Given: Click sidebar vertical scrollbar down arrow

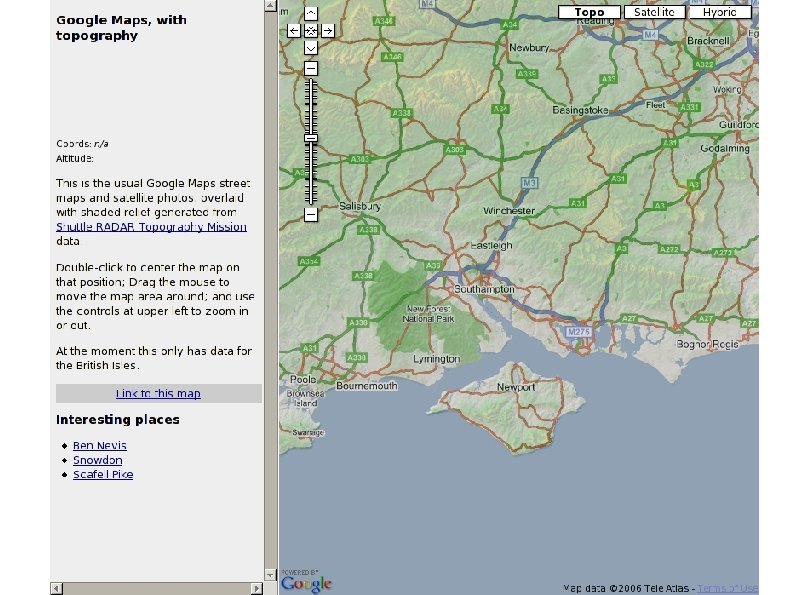Looking at the screenshot, I should click(x=270, y=575).
